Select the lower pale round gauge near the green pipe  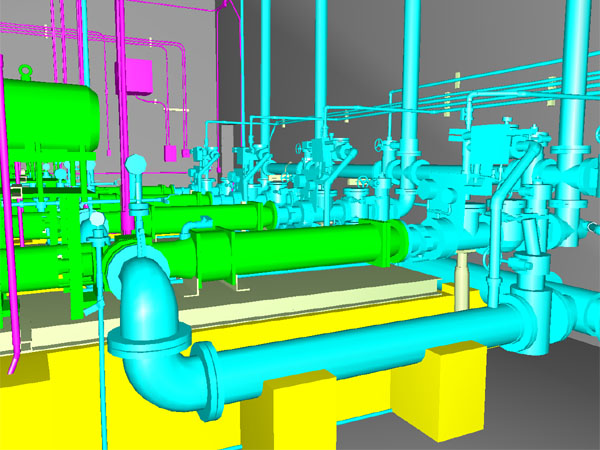[x=96, y=220]
